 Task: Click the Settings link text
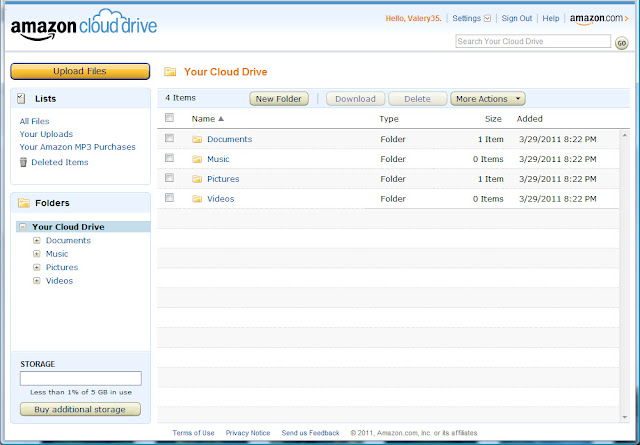pyautogui.click(x=467, y=18)
